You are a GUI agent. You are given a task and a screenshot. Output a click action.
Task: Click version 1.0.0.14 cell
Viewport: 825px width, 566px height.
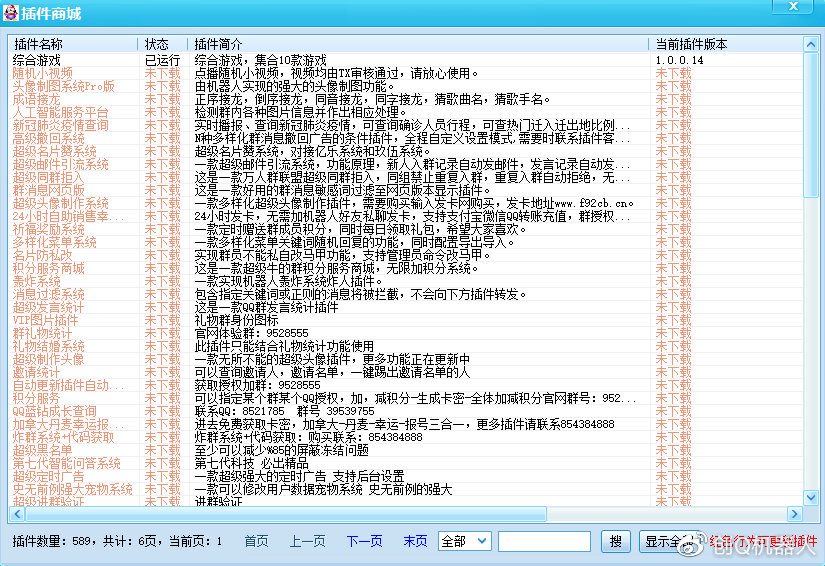point(679,60)
